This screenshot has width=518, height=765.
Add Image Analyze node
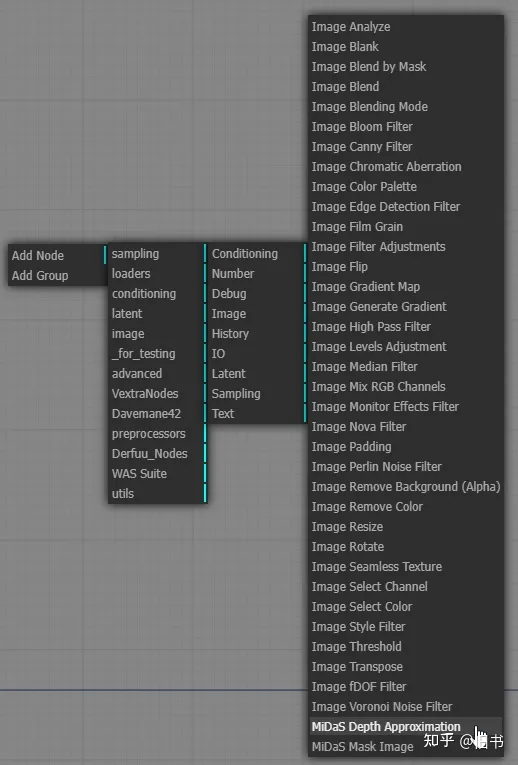(406, 27)
